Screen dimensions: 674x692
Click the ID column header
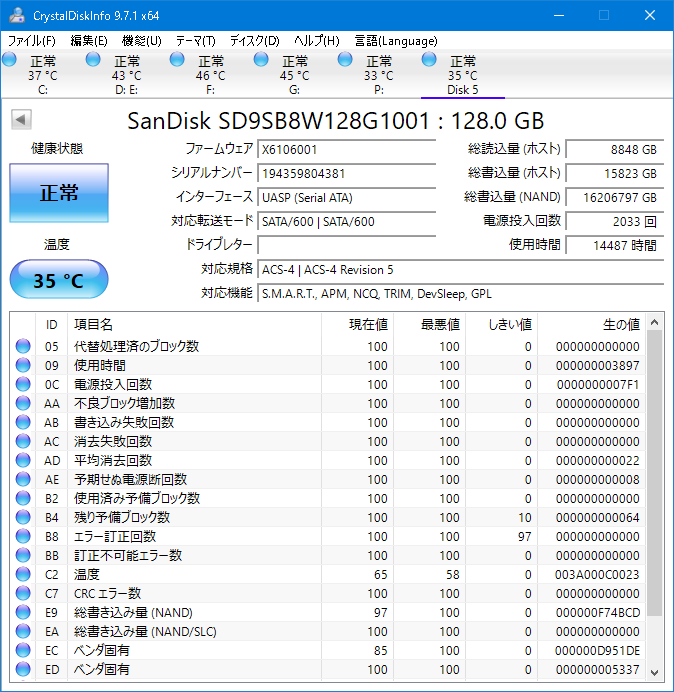click(52, 325)
